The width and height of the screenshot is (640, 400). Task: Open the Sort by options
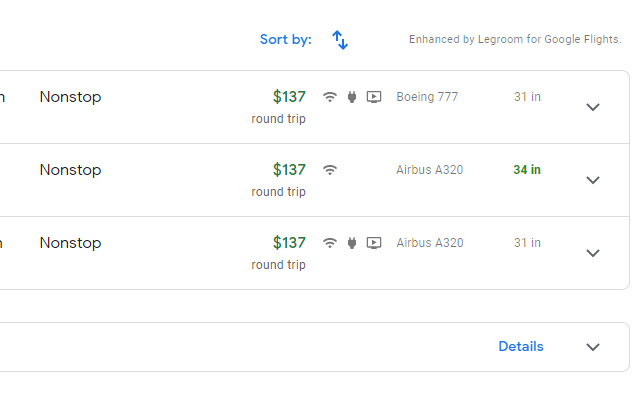pyautogui.click(x=286, y=40)
